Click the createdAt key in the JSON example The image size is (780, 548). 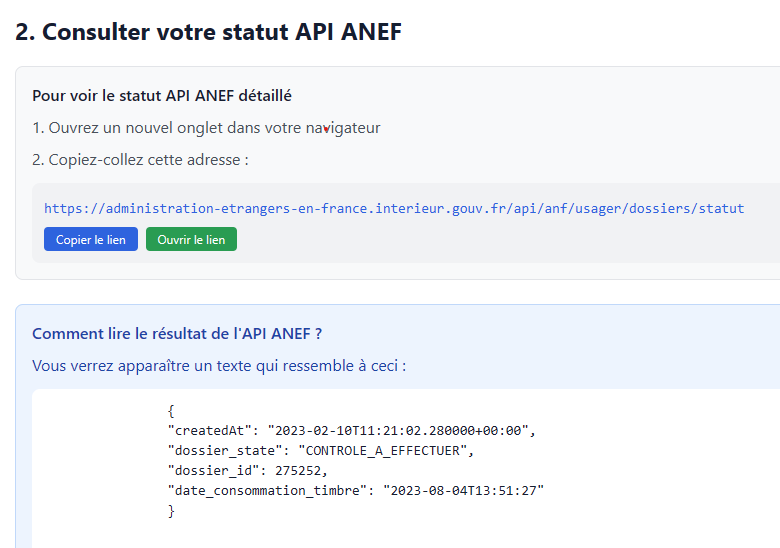coord(211,431)
